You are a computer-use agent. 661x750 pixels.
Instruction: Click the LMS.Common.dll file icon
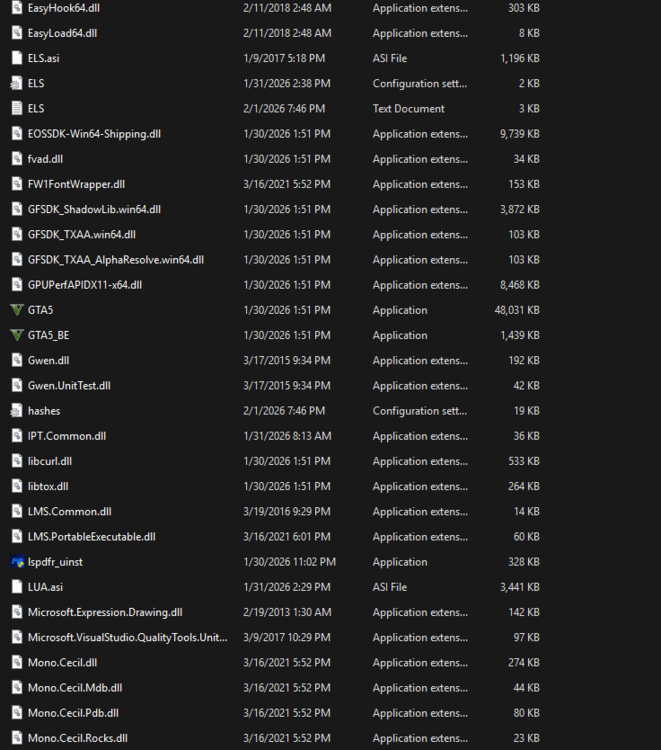click(x=17, y=511)
